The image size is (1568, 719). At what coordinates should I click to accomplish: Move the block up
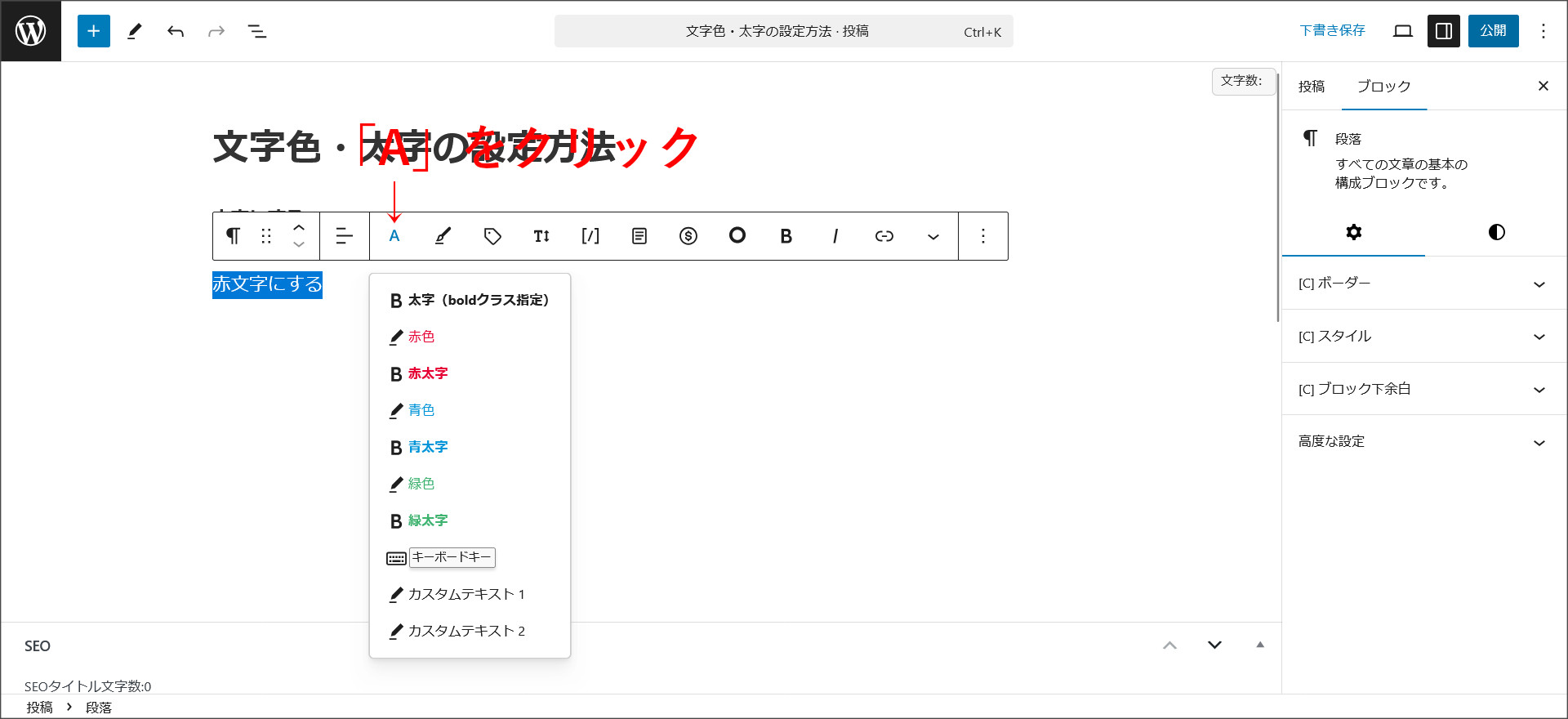299,228
